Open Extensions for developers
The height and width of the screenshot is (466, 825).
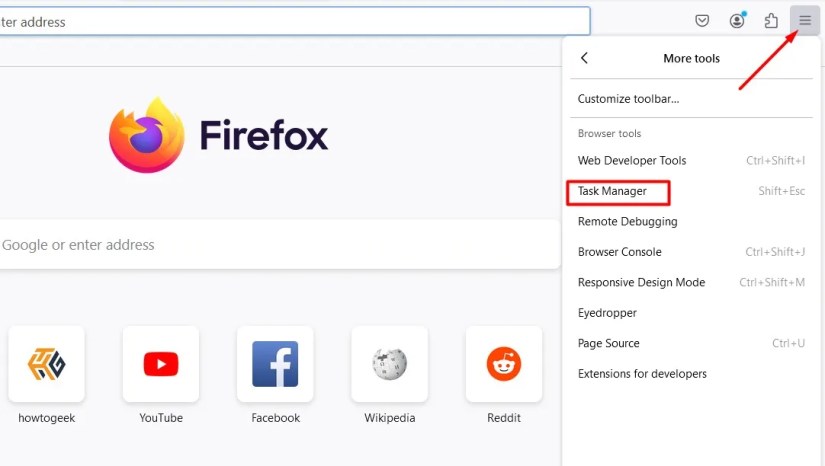[691, 374]
